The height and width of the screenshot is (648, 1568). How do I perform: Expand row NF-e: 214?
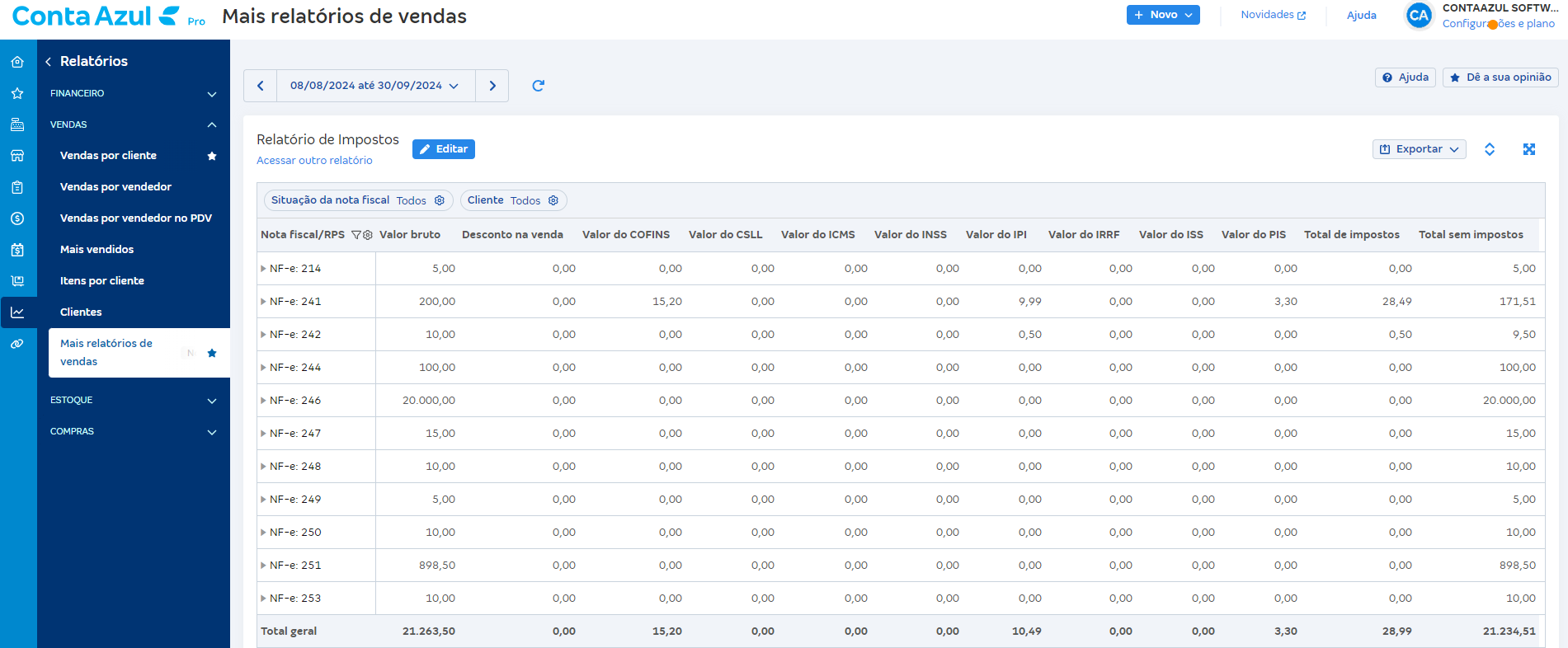[263, 269]
